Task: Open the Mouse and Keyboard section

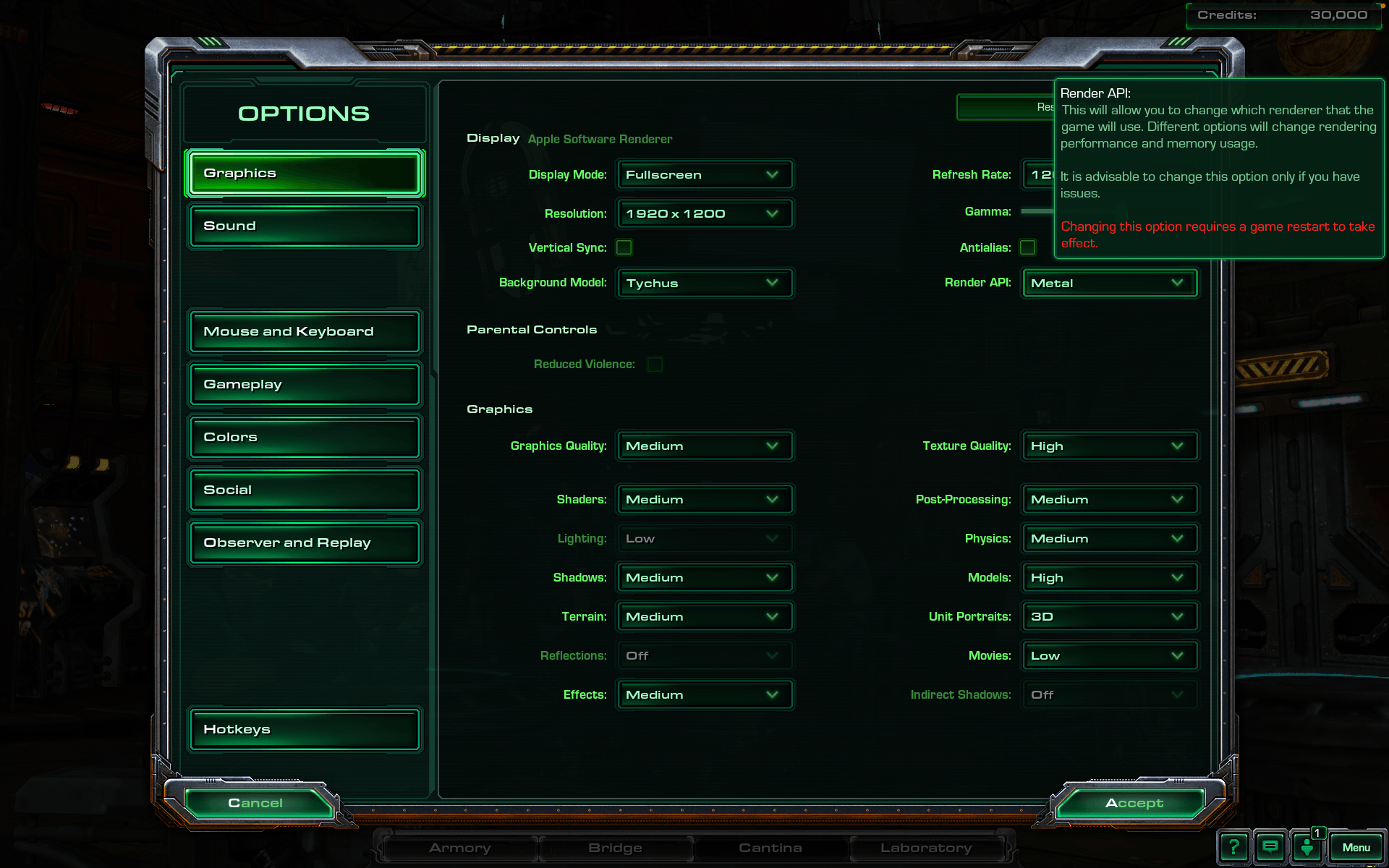Action: (305, 332)
